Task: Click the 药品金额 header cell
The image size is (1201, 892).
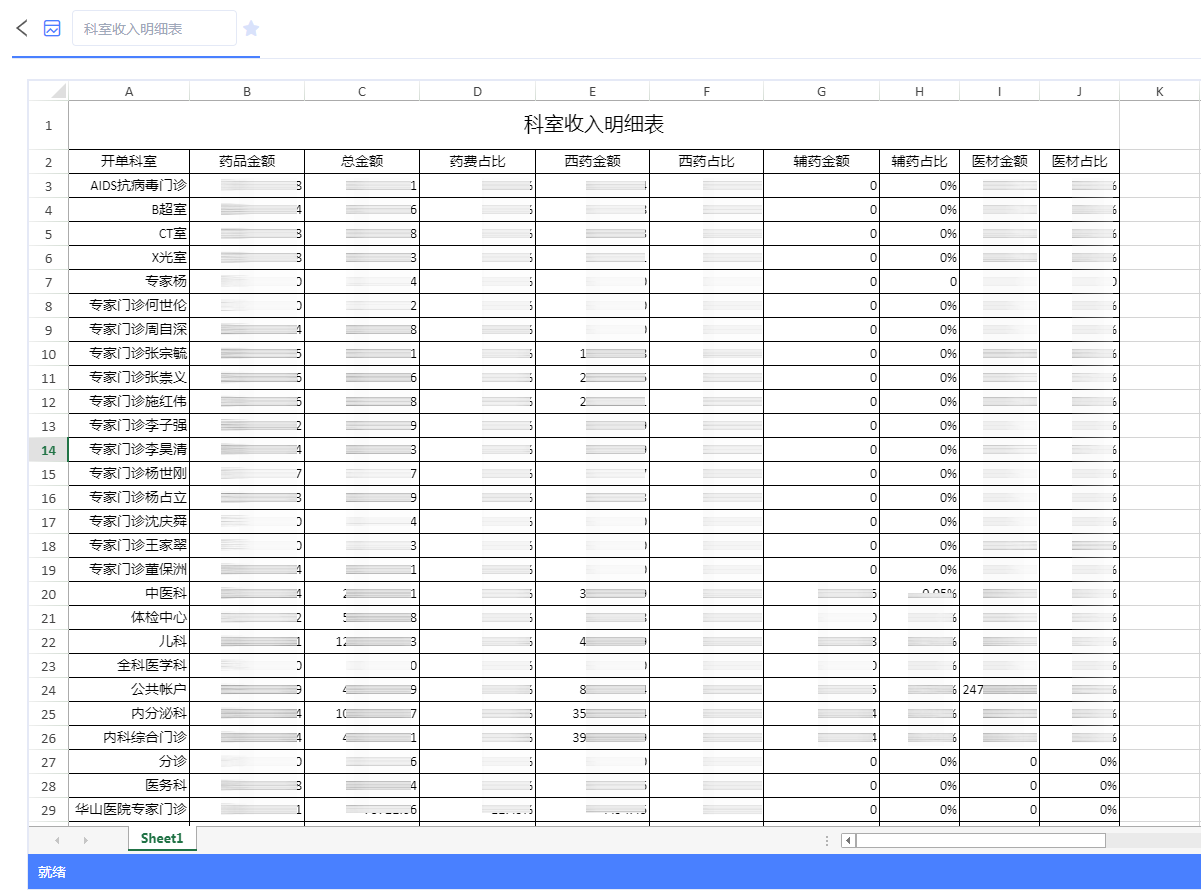Action: 247,161
